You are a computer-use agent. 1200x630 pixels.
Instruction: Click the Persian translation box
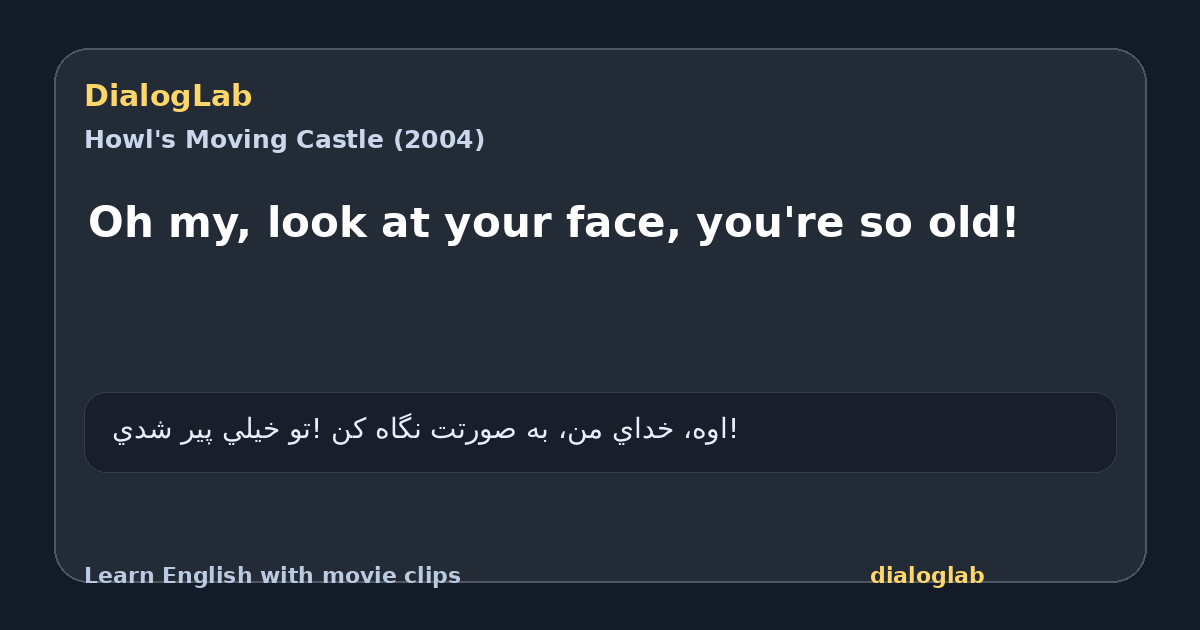[600, 432]
